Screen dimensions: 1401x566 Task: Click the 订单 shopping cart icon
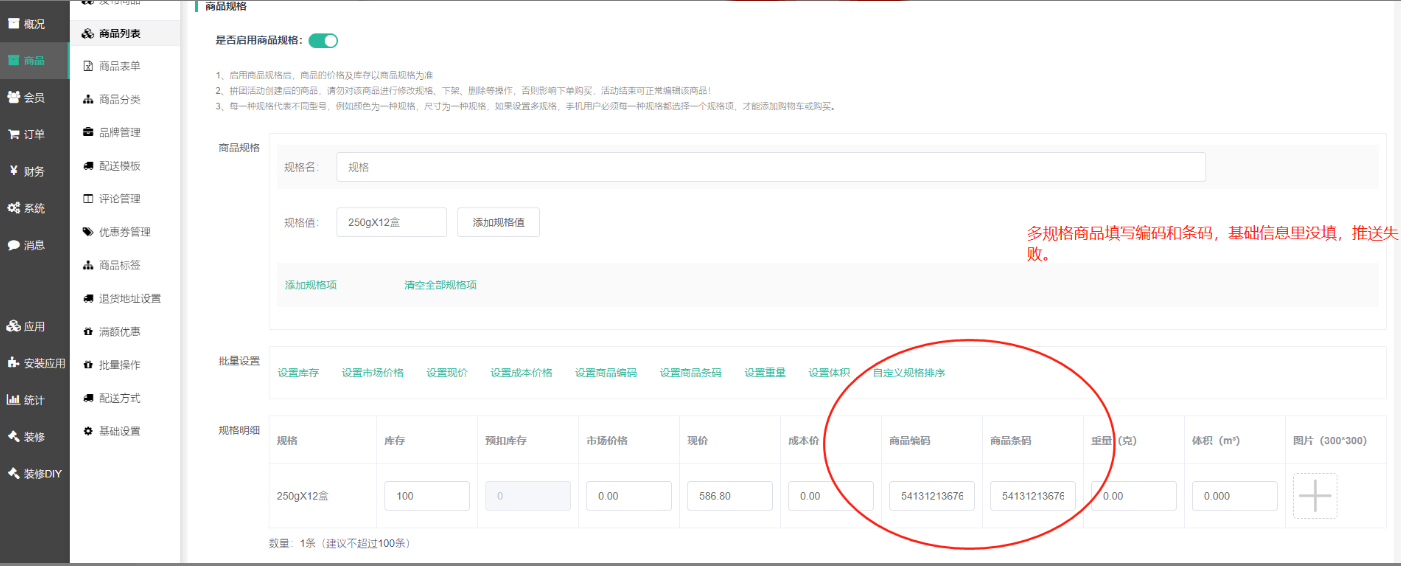click(14, 134)
